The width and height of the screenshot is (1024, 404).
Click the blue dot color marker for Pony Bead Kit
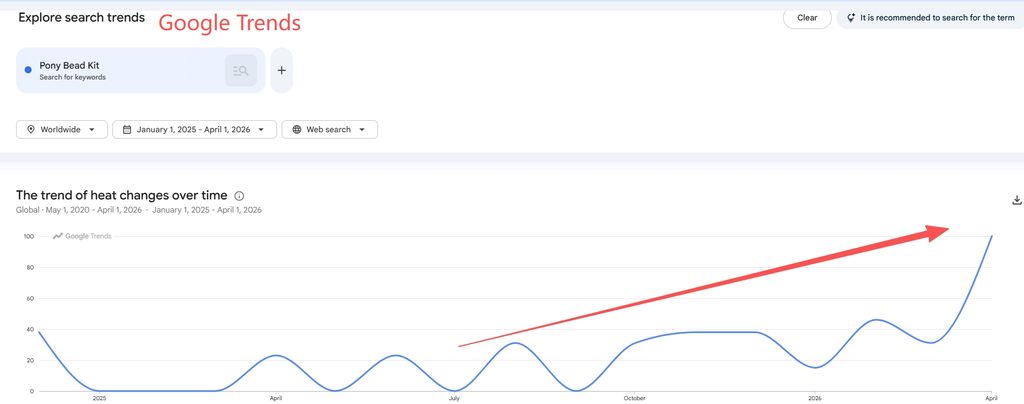tap(28, 70)
